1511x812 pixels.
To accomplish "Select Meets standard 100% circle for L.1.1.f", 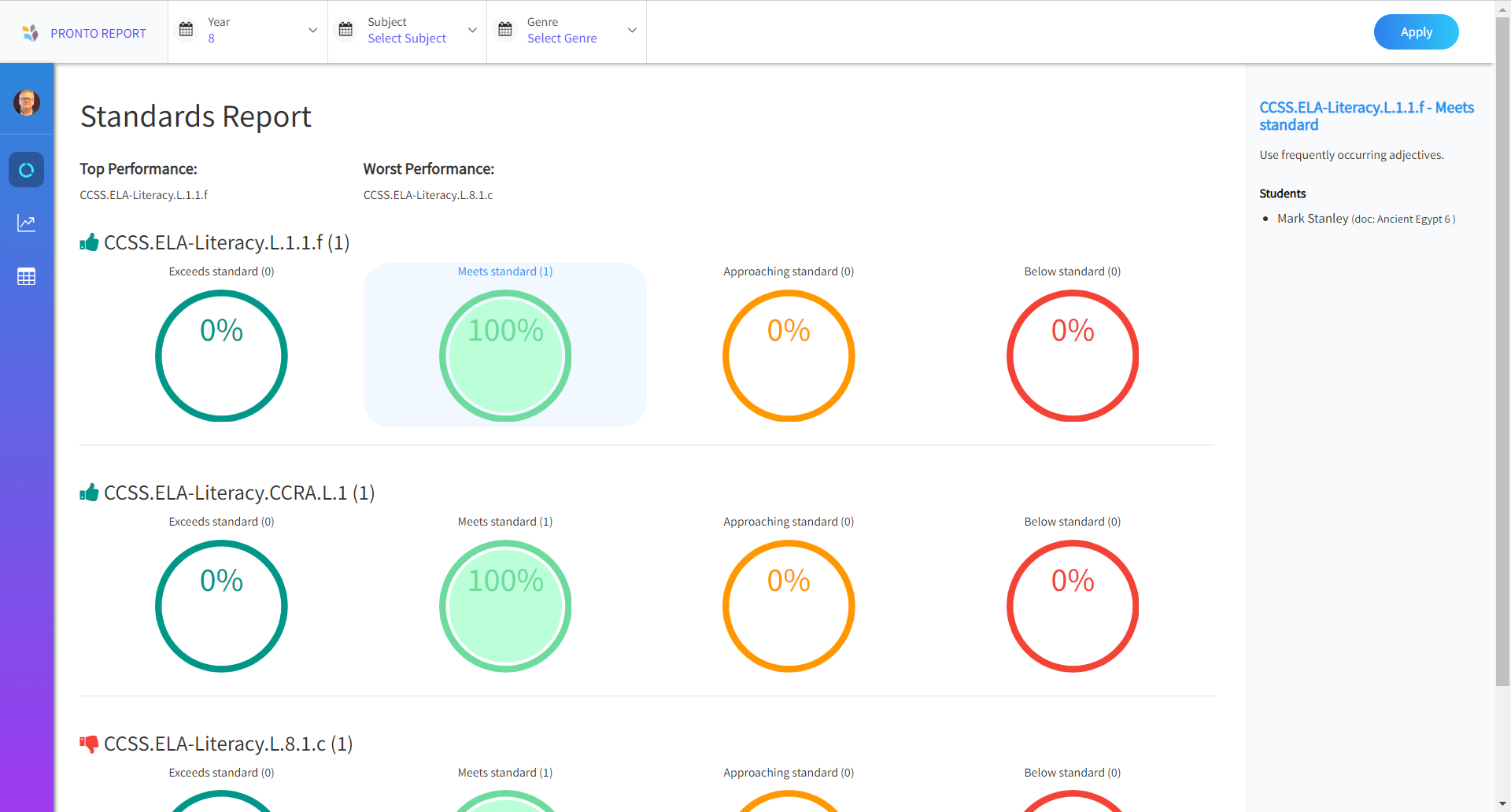I will click(505, 356).
